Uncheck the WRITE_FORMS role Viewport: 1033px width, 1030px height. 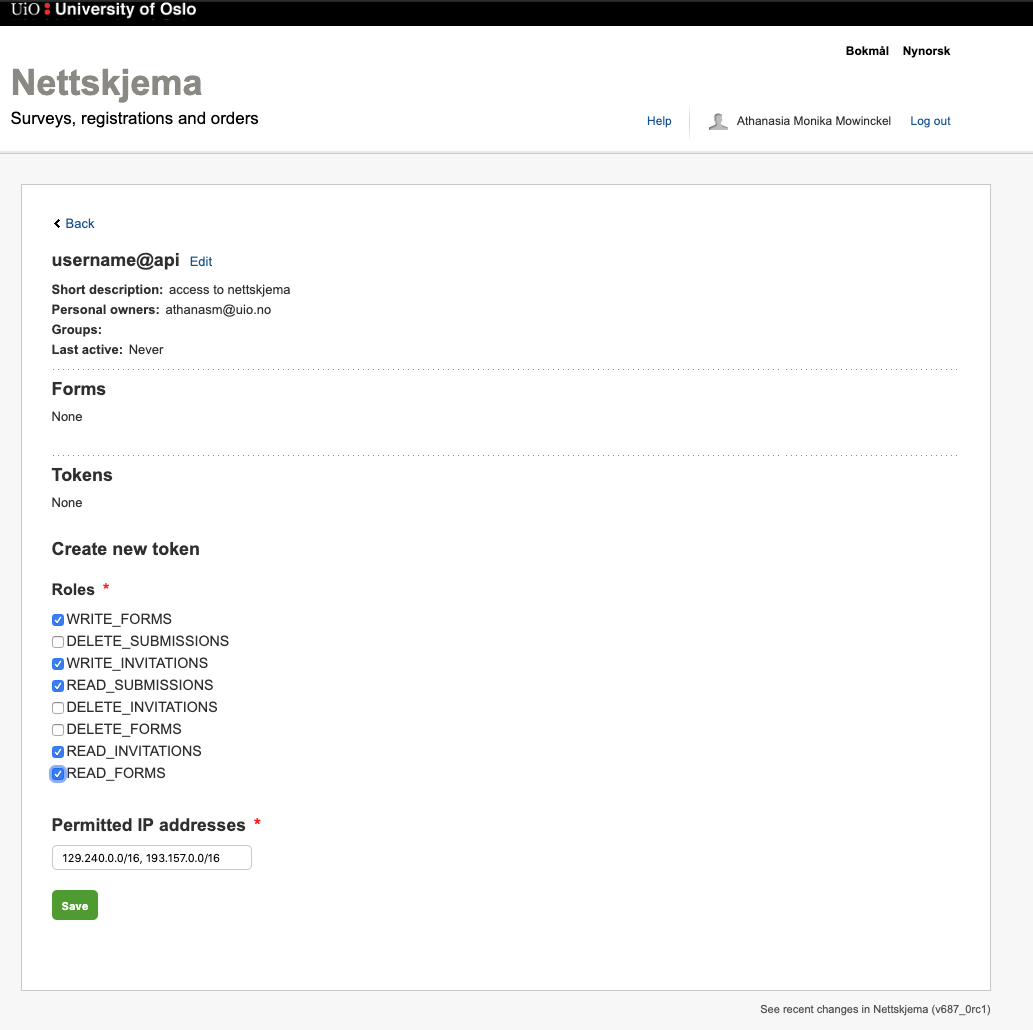58,620
